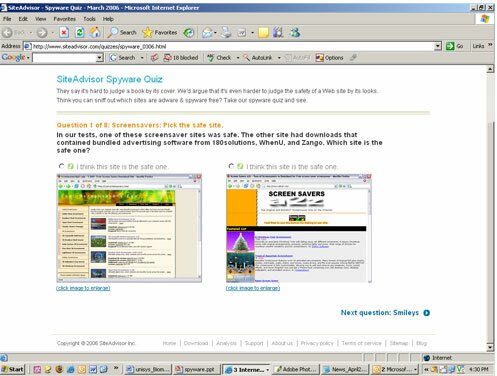
Task: Open the Word quick launch icon
Action: click(x=93, y=369)
